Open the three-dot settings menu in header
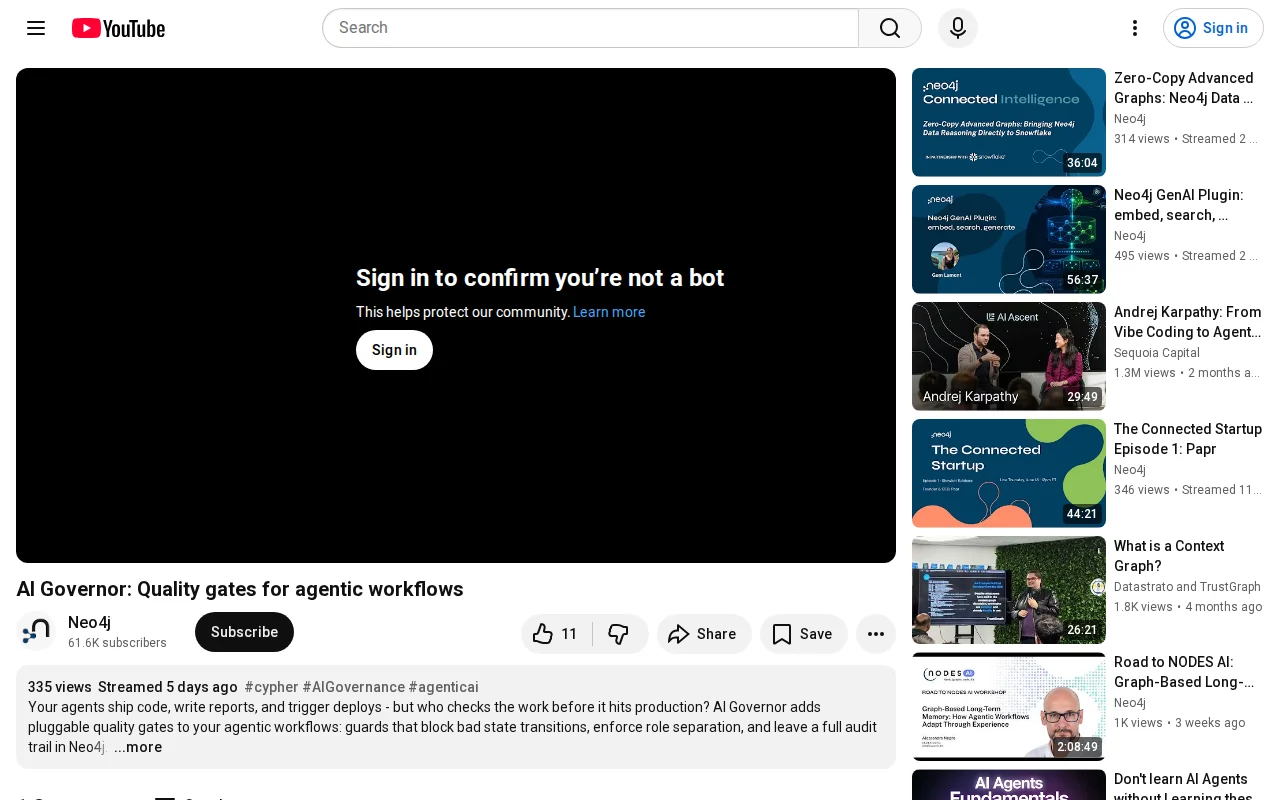Image resolution: width=1280 pixels, height=800 pixels. pos(1135,28)
